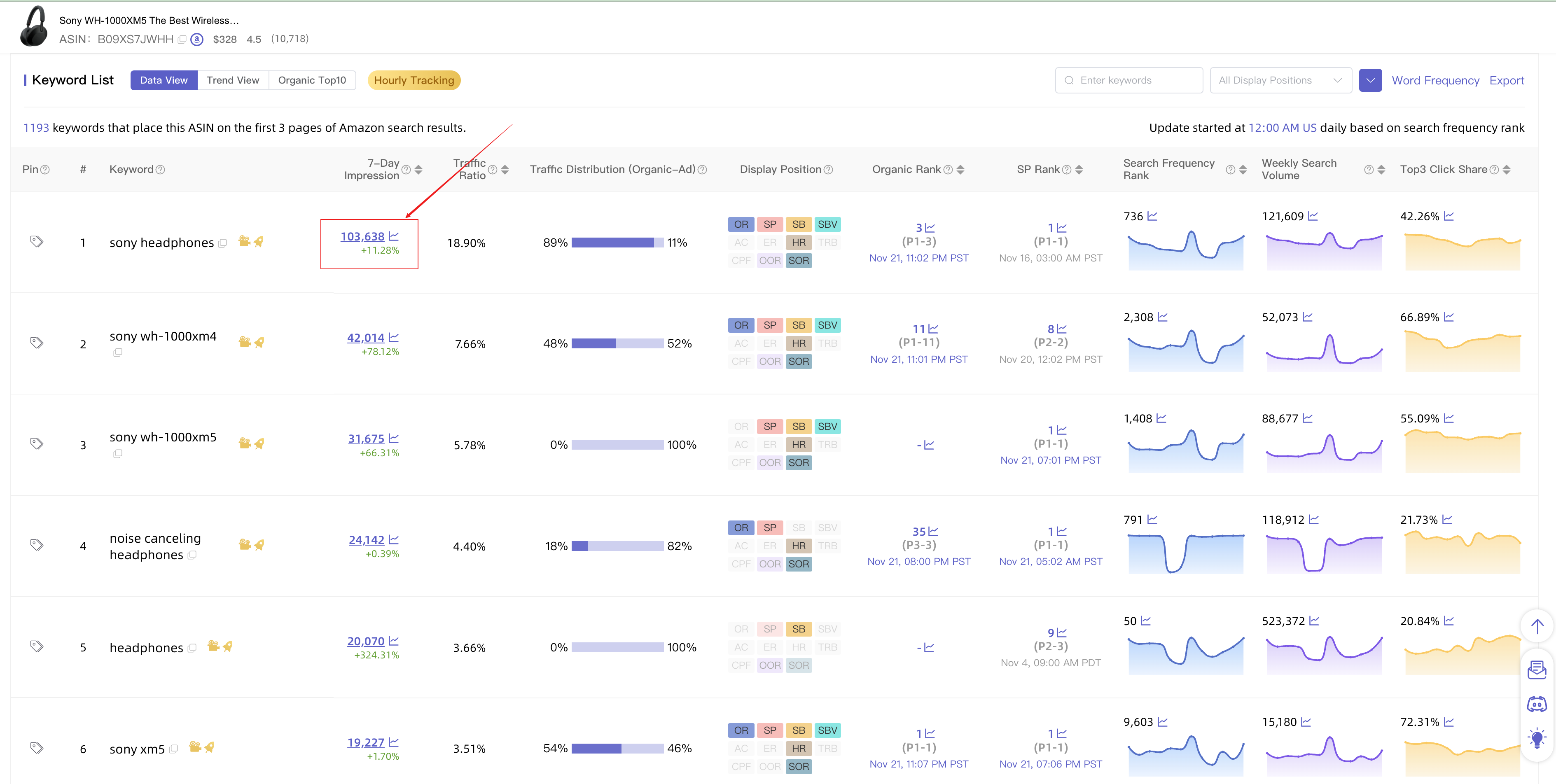Switch to Trend View tab
Viewport: 1556px width, 784px height.
click(x=233, y=80)
